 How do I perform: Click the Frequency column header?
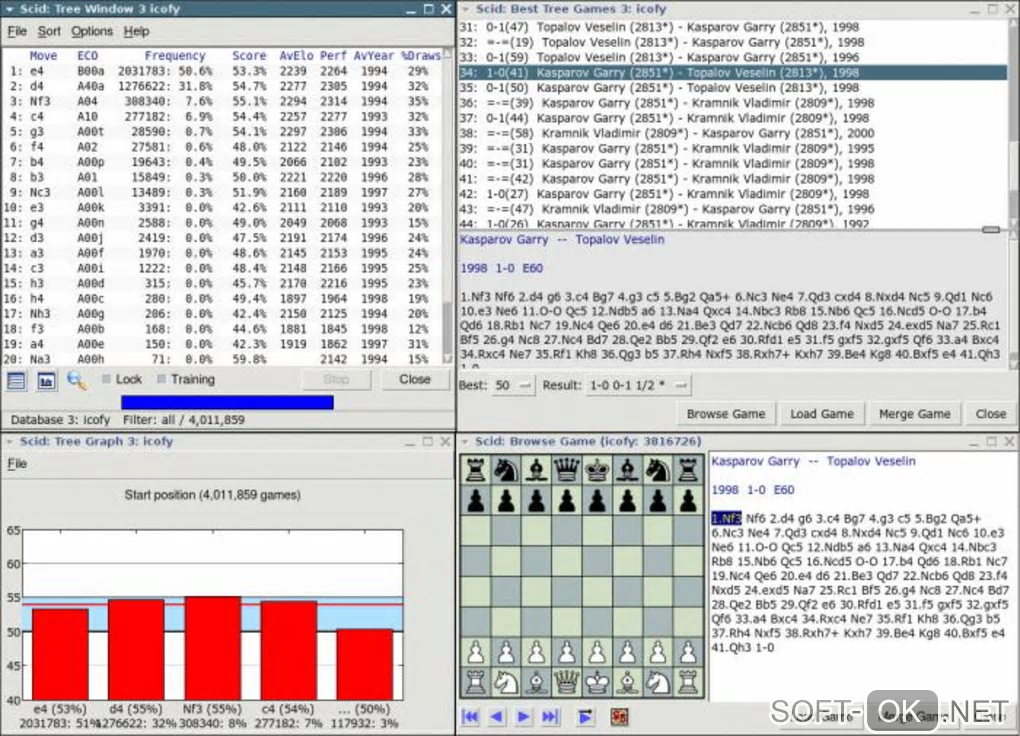[x=174, y=56]
